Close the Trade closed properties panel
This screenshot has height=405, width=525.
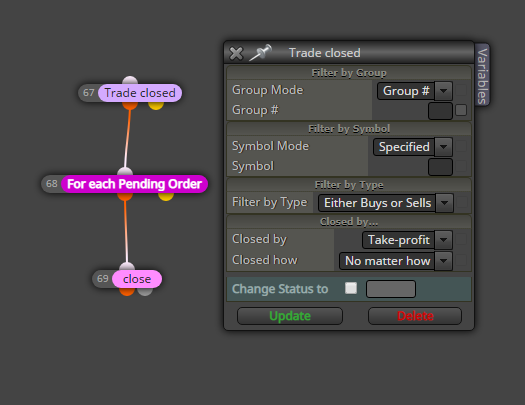tap(236, 53)
